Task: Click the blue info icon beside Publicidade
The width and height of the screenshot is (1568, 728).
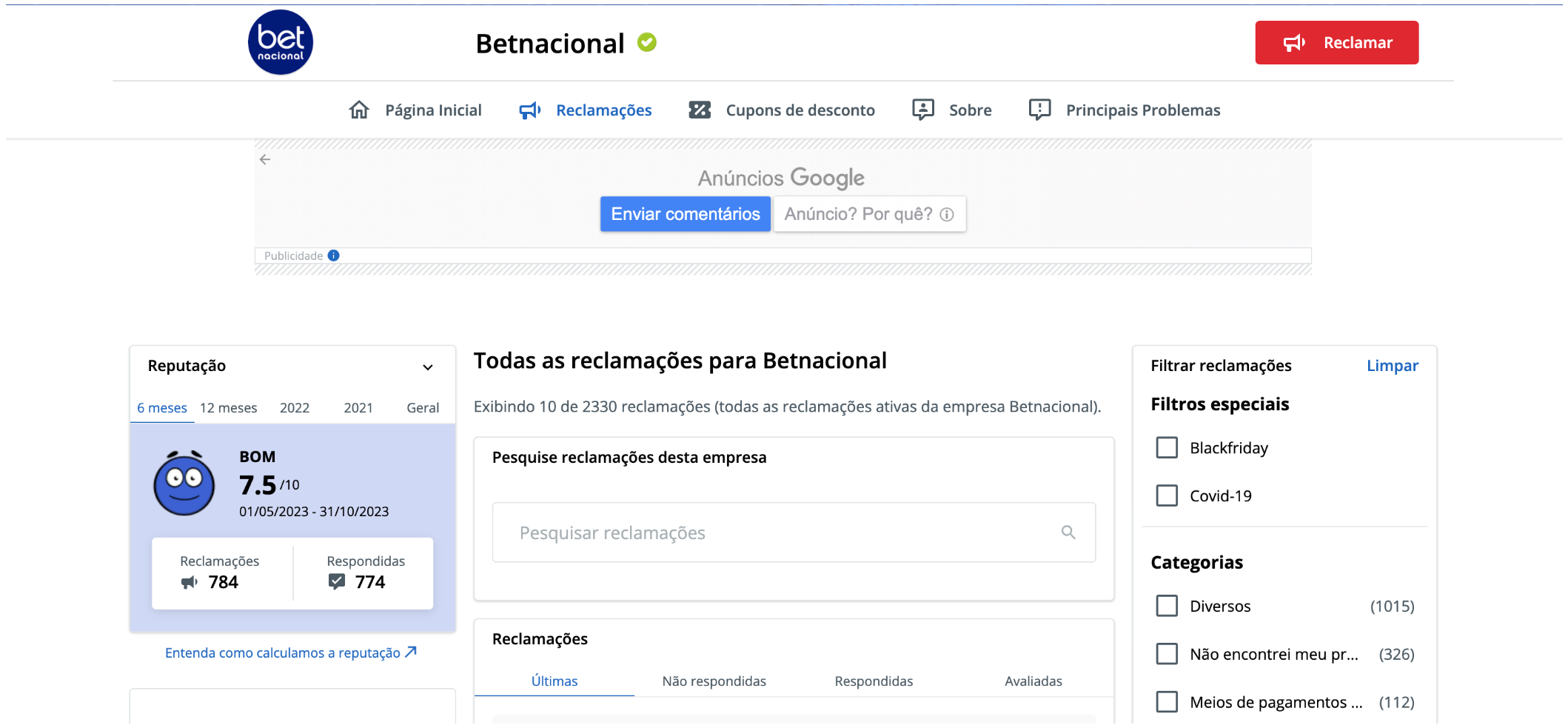Action: (x=334, y=256)
